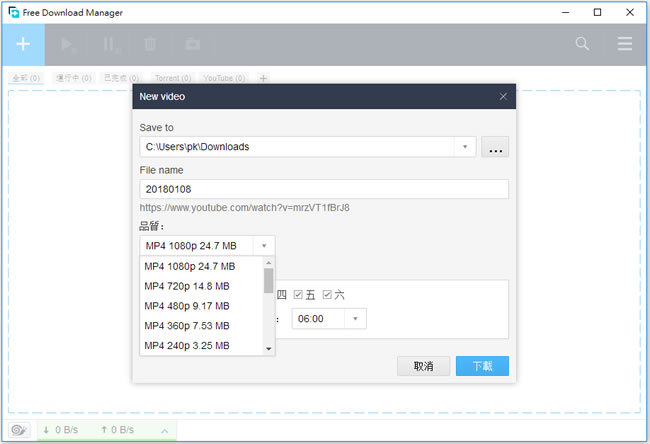Browse for folder with the ... button

tap(495, 147)
